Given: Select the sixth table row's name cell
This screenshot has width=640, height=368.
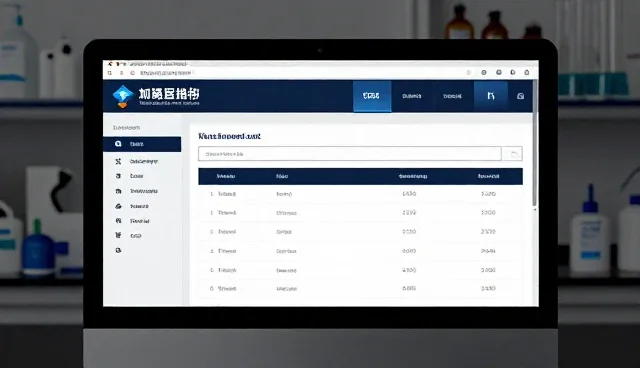Looking at the screenshot, I should (227, 288).
